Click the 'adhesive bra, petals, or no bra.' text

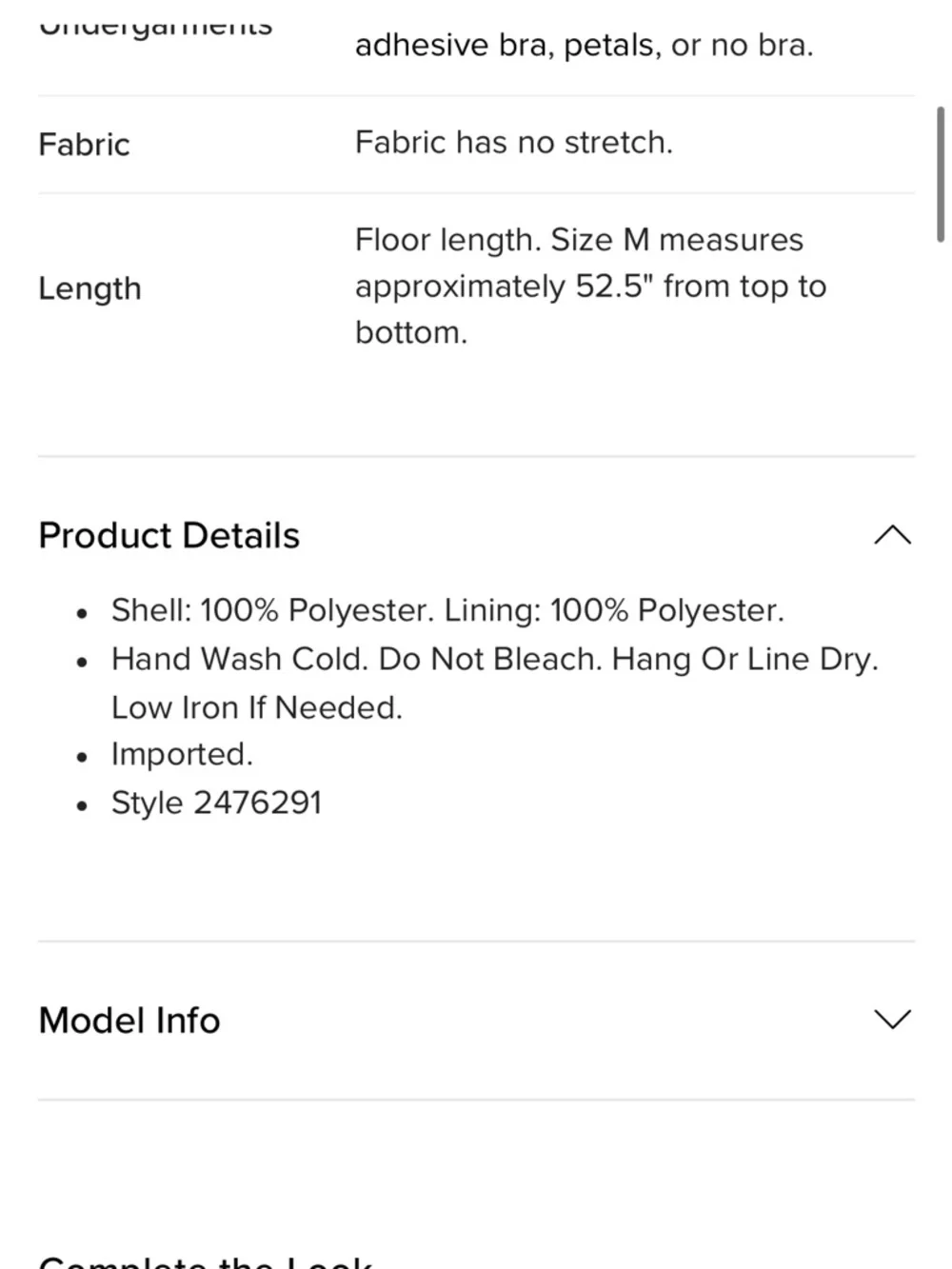(584, 45)
